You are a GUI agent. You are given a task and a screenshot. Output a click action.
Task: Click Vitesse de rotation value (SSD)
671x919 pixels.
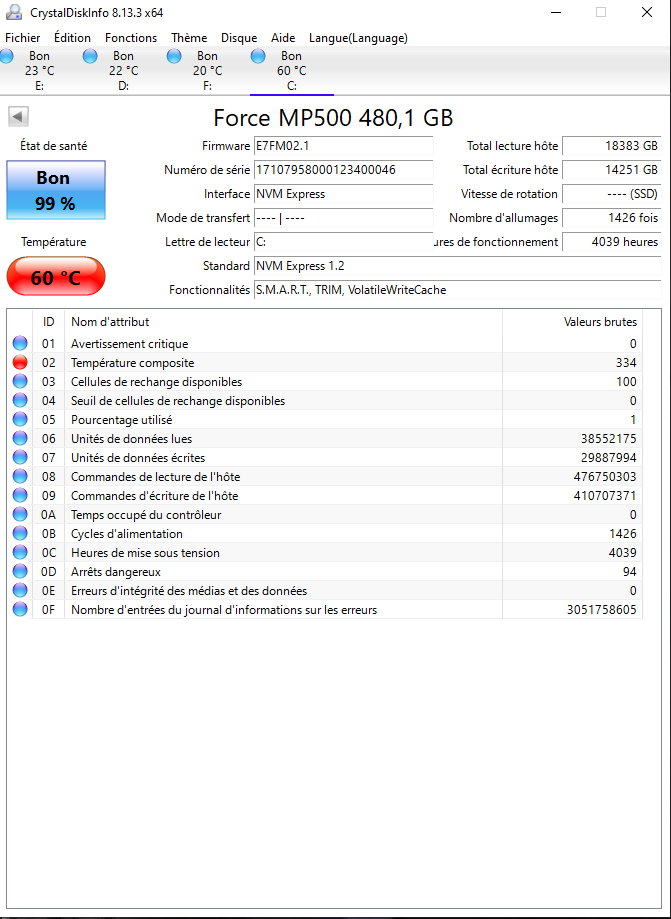[x=612, y=194]
